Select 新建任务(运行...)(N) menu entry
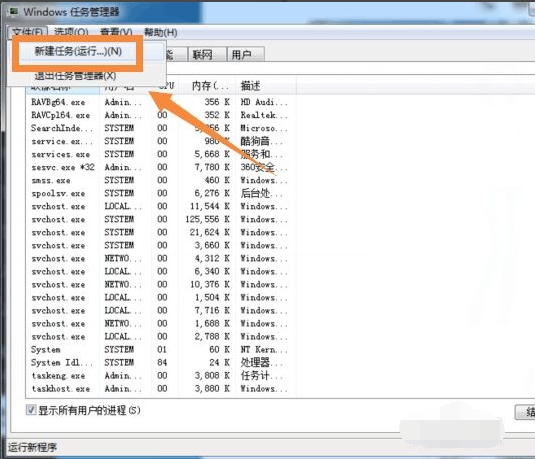The image size is (535, 459). click(78, 51)
